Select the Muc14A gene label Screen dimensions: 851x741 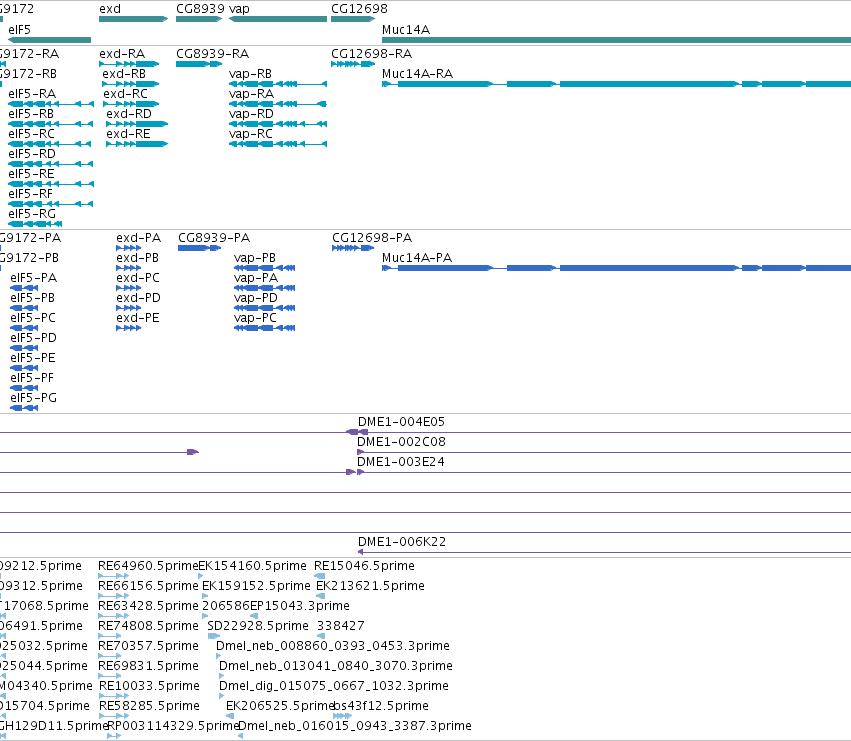[x=406, y=30]
